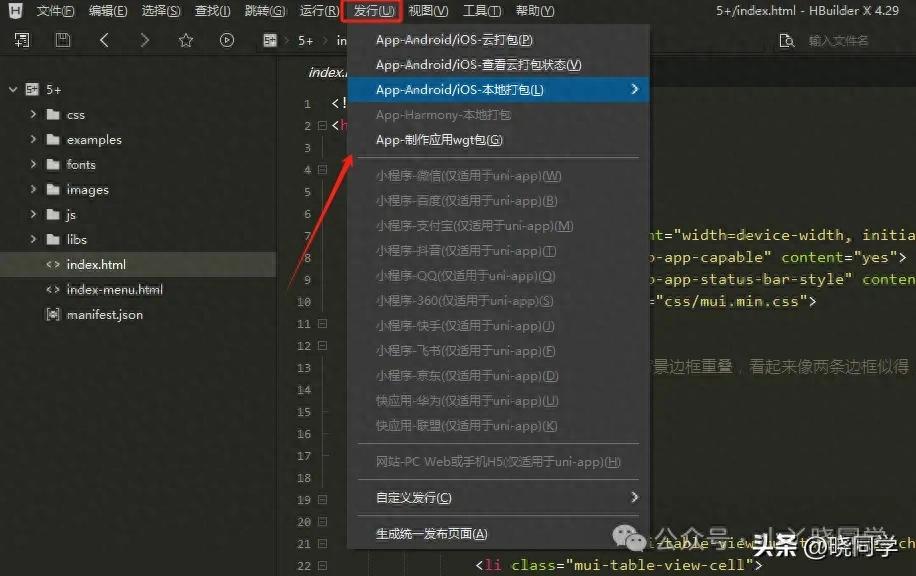This screenshot has width=916, height=576.
Task: Choose App-制作应用wgt包(G)
Action: tap(498, 140)
